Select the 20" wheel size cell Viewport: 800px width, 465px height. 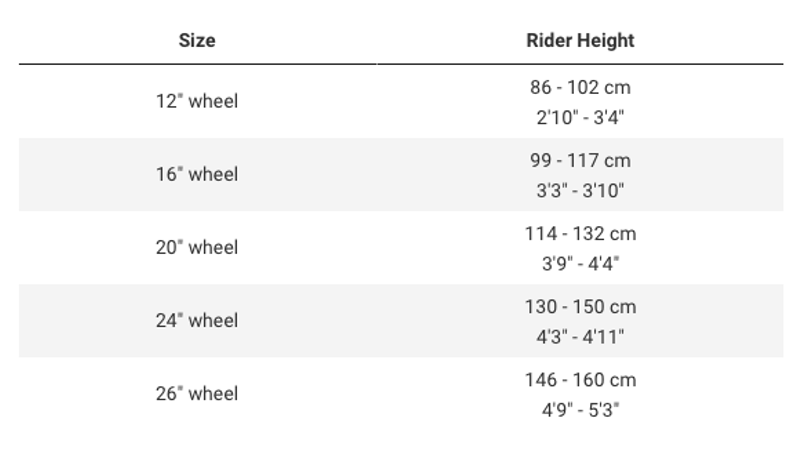tap(197, 247)
